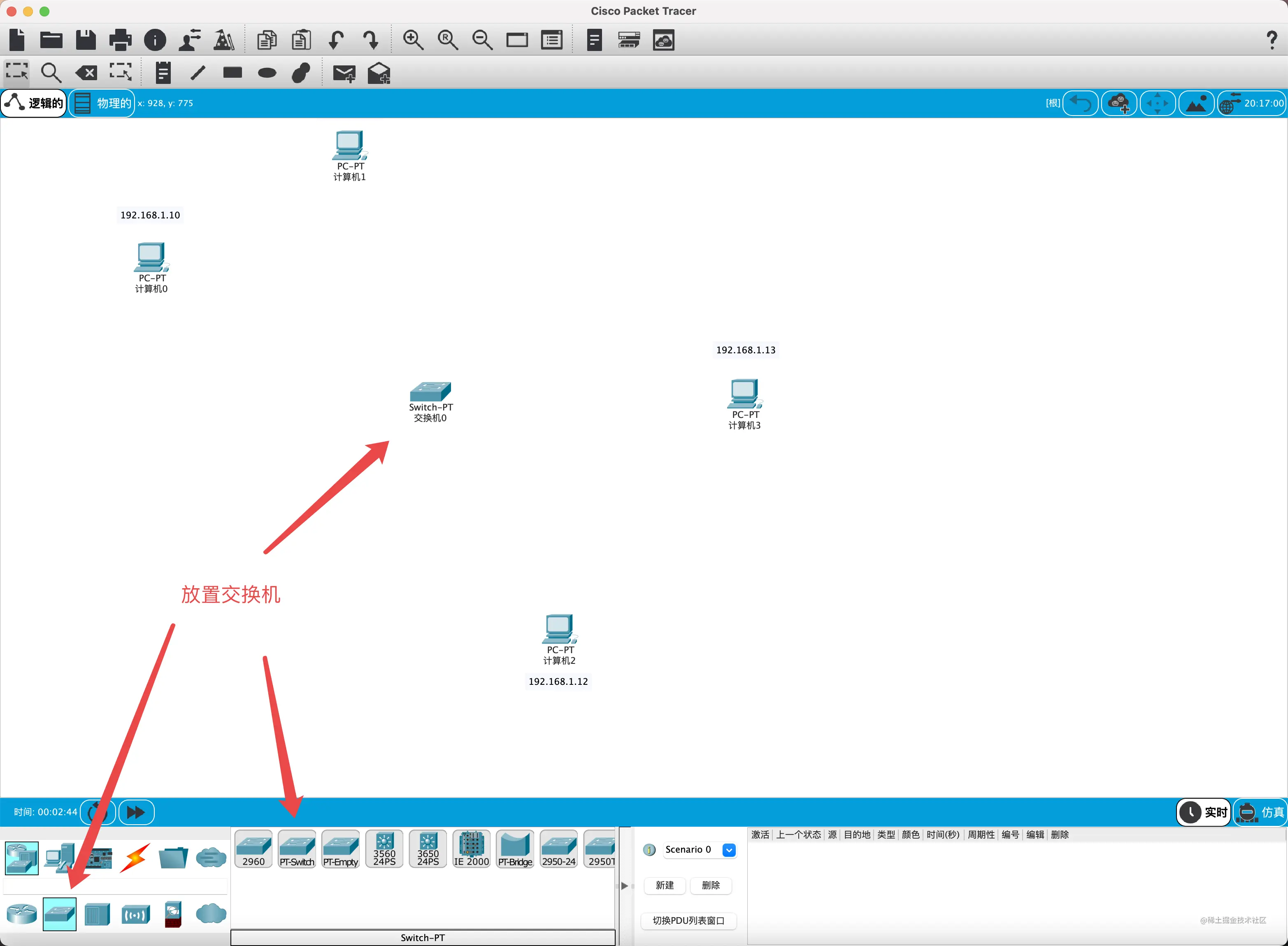Pick the 2950-24 switch
The image size is (1288, 946).
559,849
